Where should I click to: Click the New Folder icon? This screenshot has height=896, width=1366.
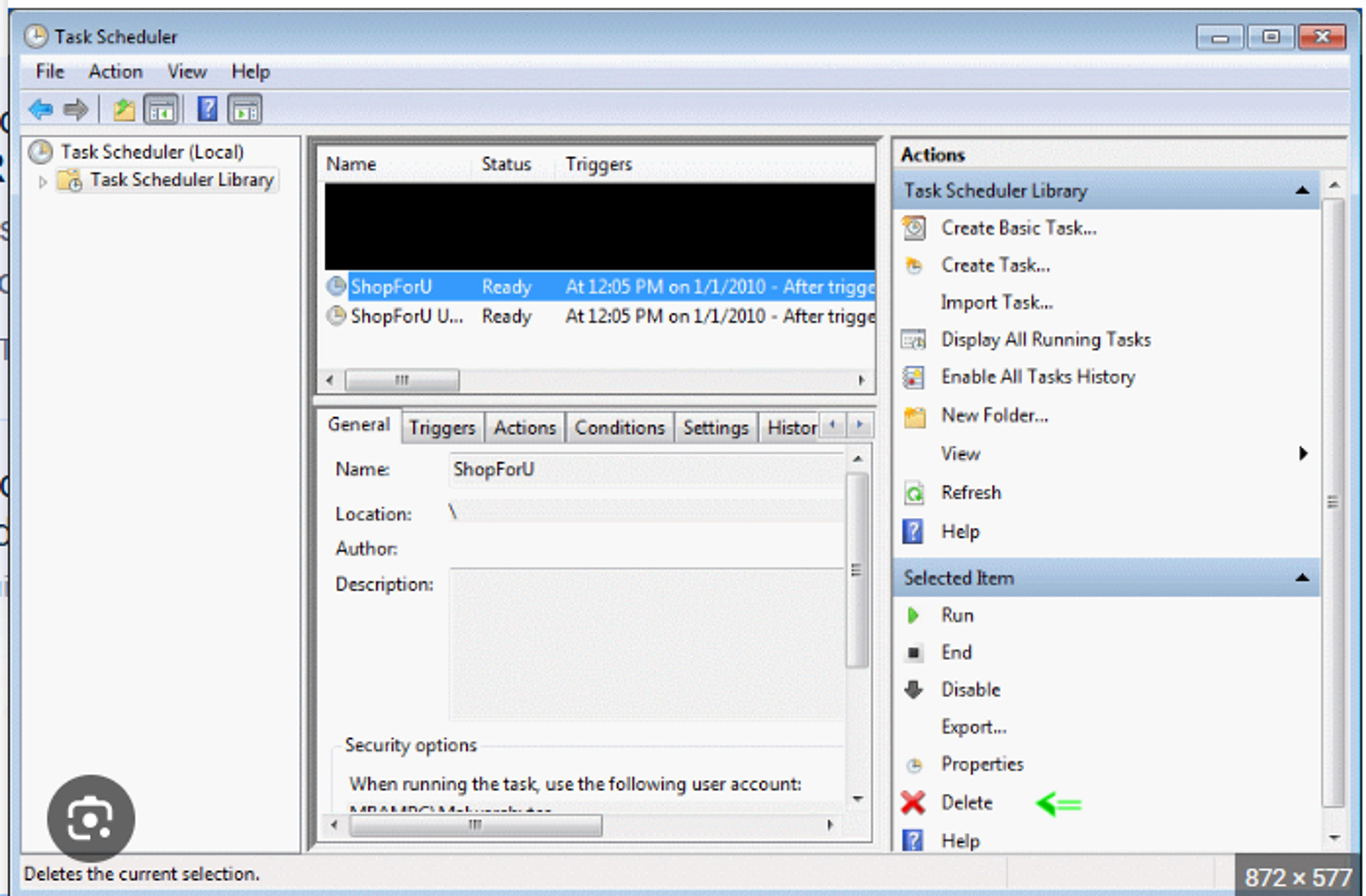coord(914,416)
